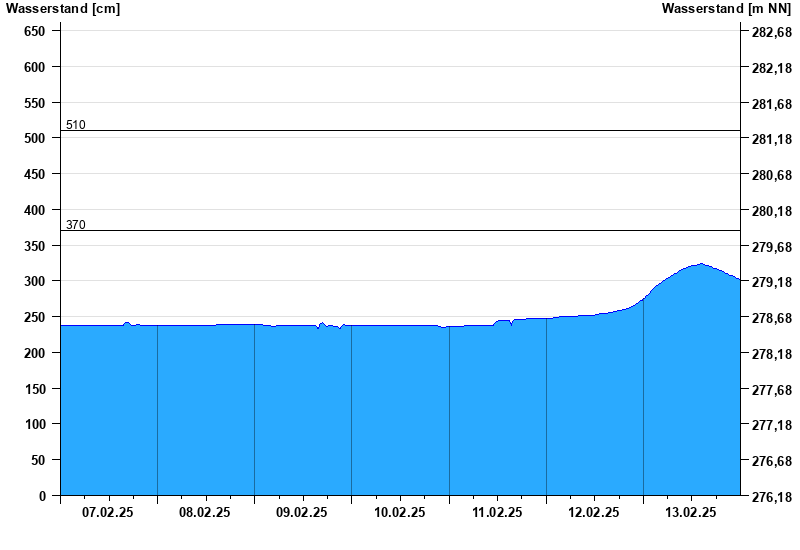Image resolution: width=800 pixels, height=550 pixels.
Task: Click the date label 13.02.25
Action: 691,512
